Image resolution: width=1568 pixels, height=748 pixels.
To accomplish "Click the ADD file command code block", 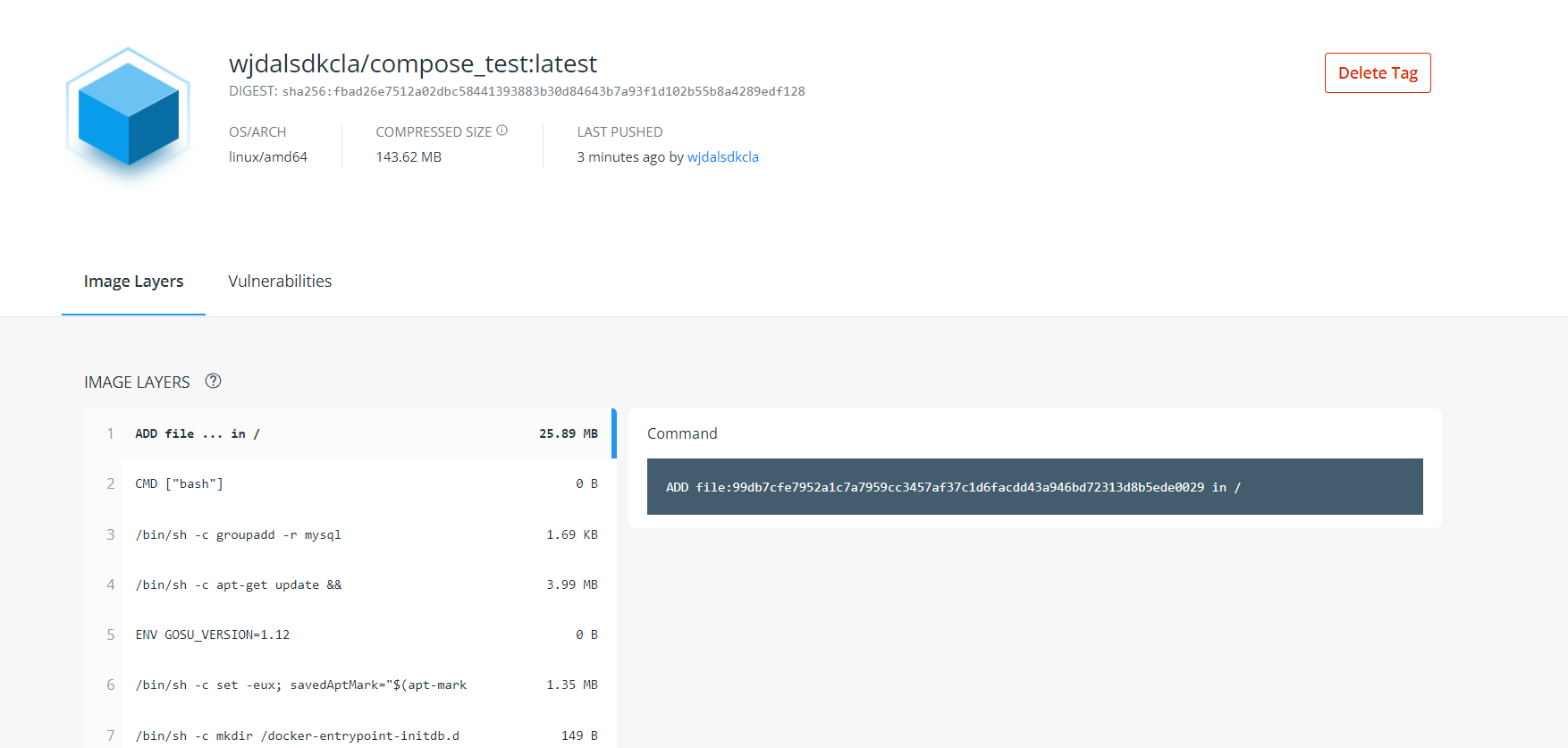I will (1034, 487).
